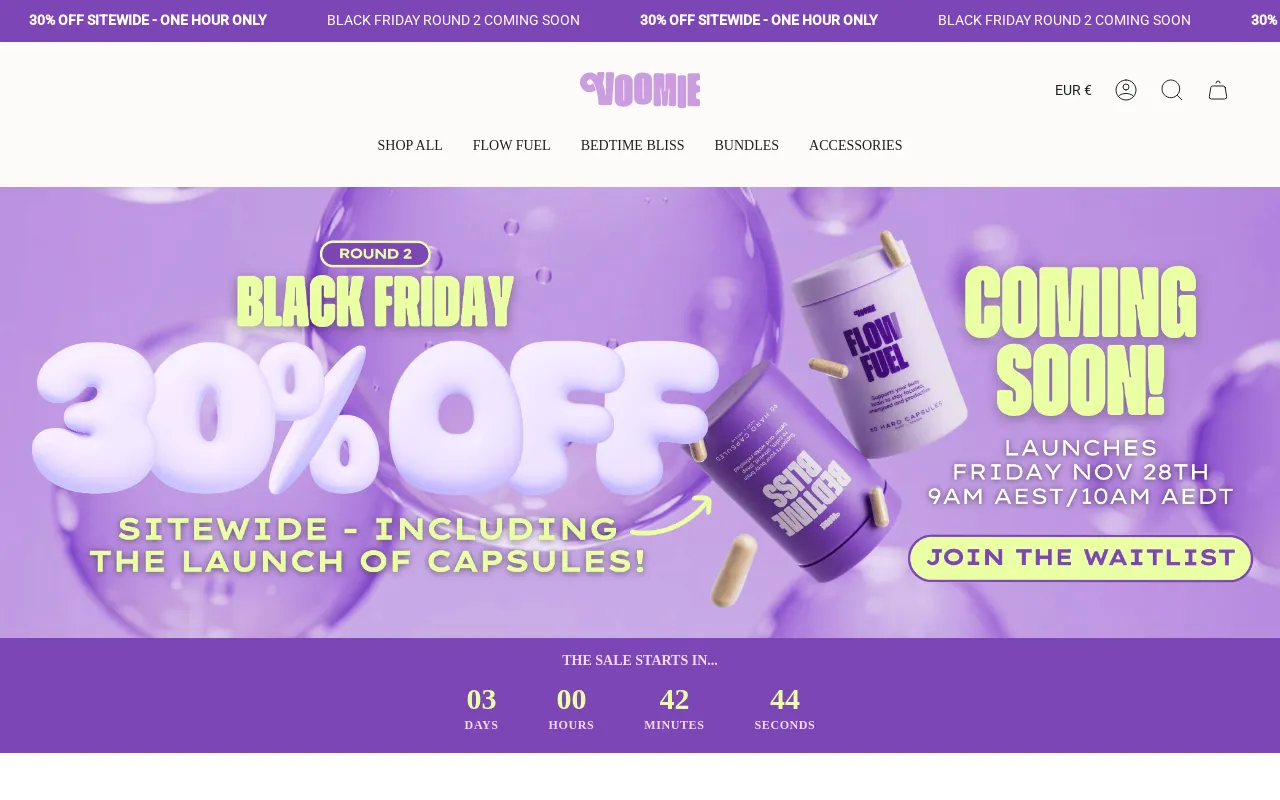The image size is (1280, 800).
Task: Click the countdown DAYS value
Action: point(481,699)
